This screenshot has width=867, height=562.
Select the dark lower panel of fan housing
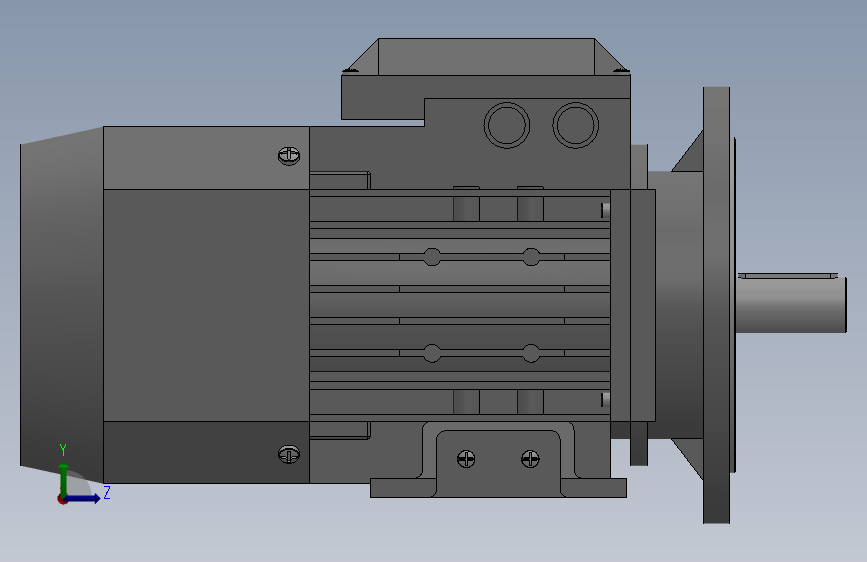point(206,452)
